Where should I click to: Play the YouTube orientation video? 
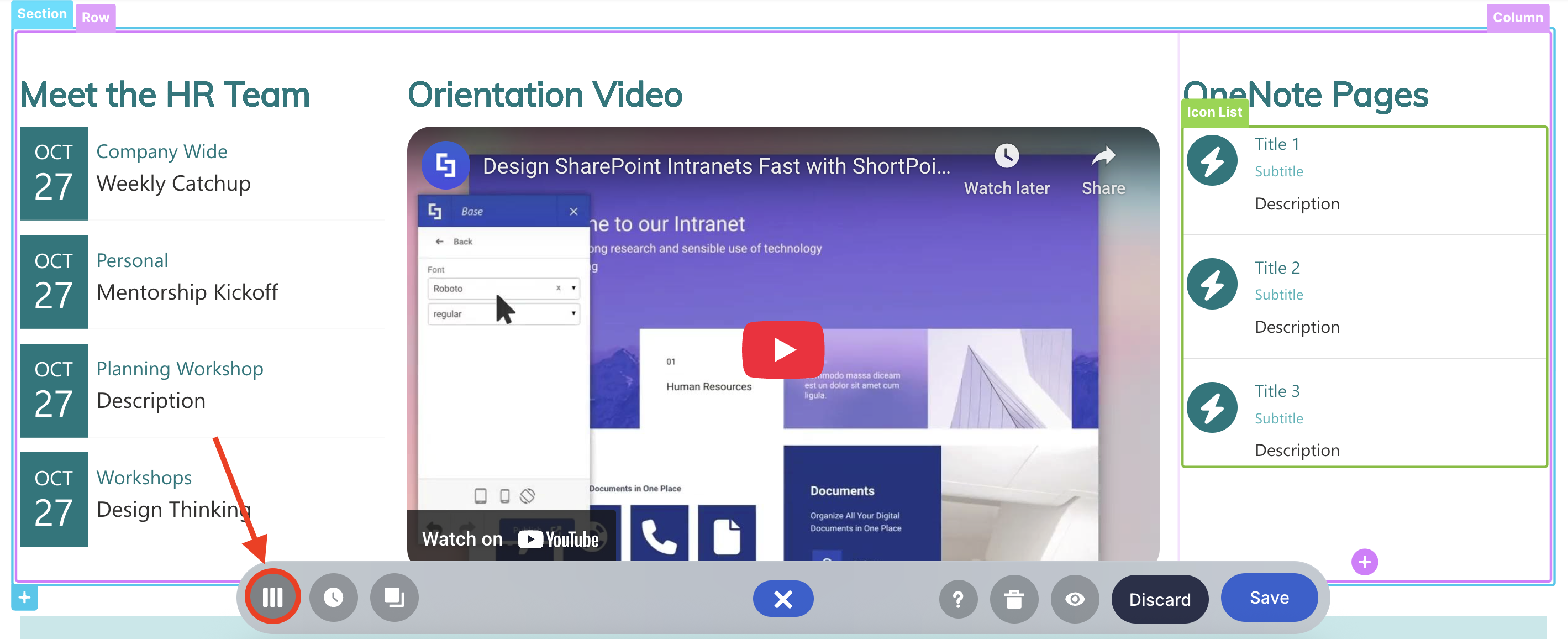point(782,350)
